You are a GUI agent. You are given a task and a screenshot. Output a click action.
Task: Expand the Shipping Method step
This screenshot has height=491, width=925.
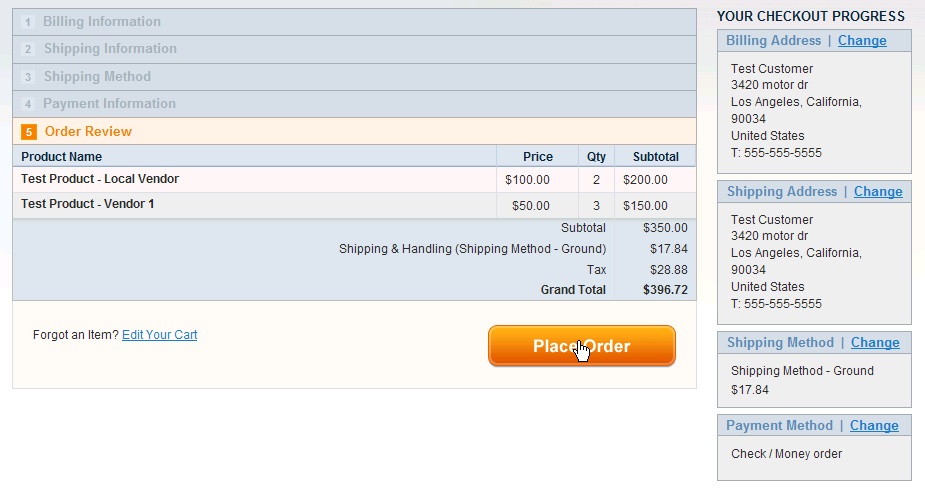[x=97, y=77]
